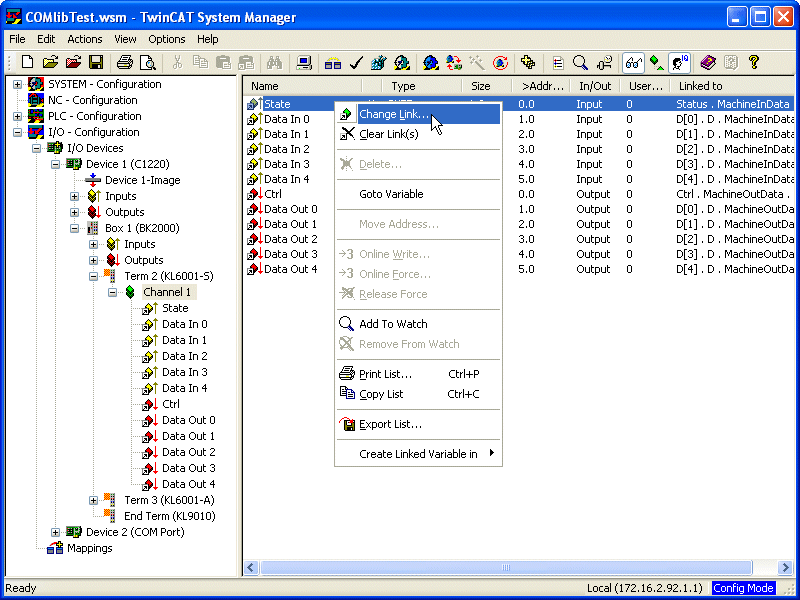Select Ctrl under Channel 1 in the tree

click(x=171, y=404)
